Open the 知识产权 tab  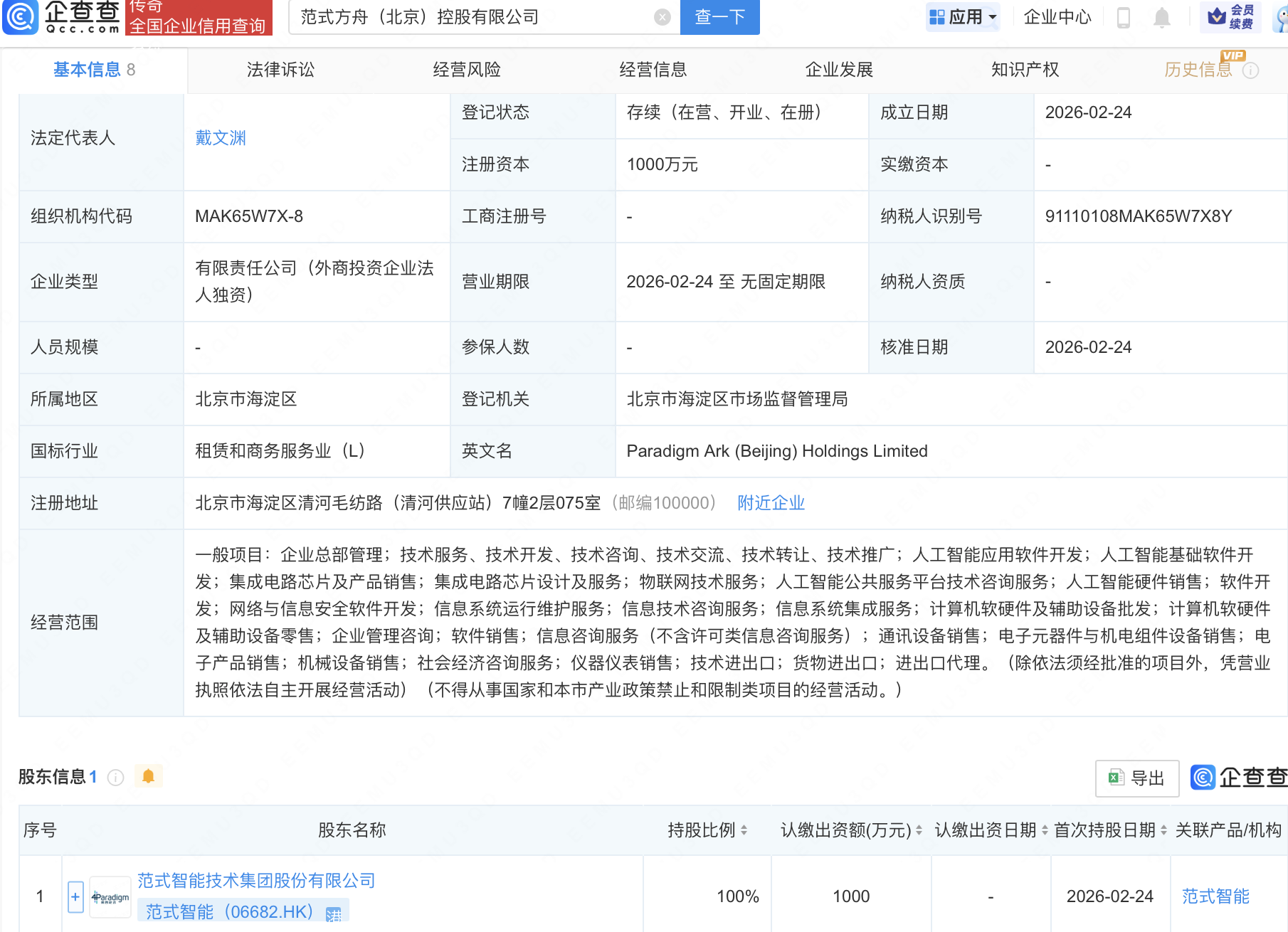coord(1024,70)
